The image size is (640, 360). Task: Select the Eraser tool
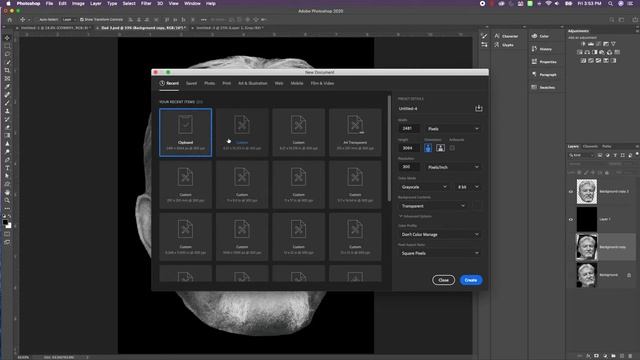tap(7, 127)
